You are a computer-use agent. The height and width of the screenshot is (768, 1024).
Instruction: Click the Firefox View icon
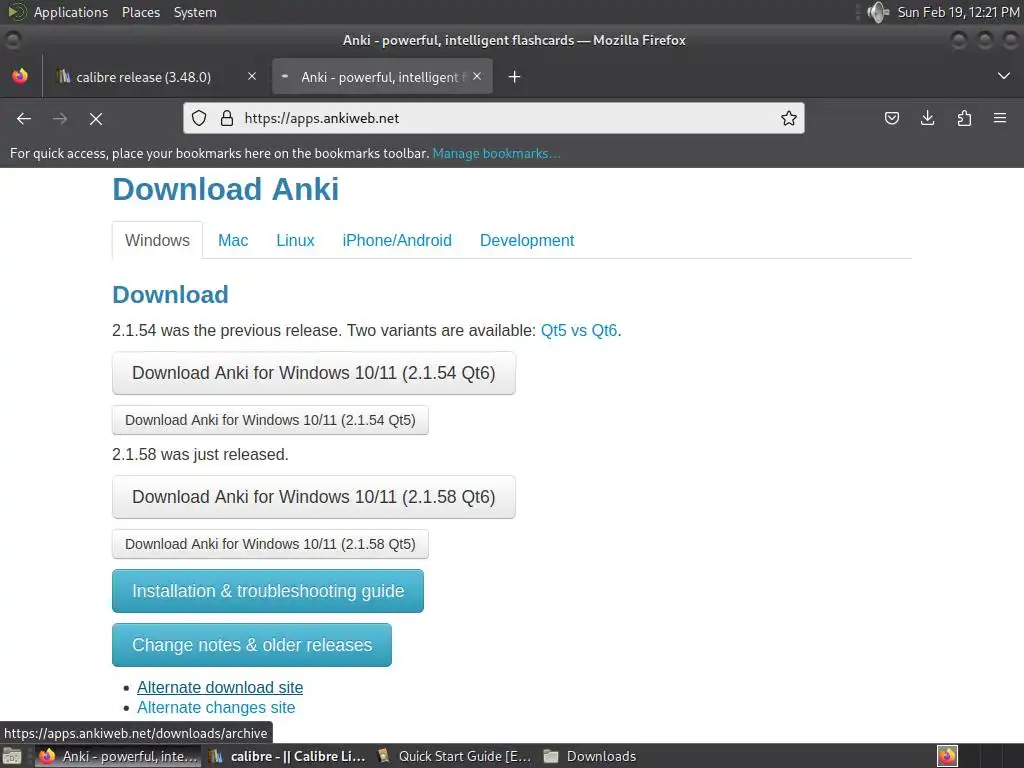20,76
